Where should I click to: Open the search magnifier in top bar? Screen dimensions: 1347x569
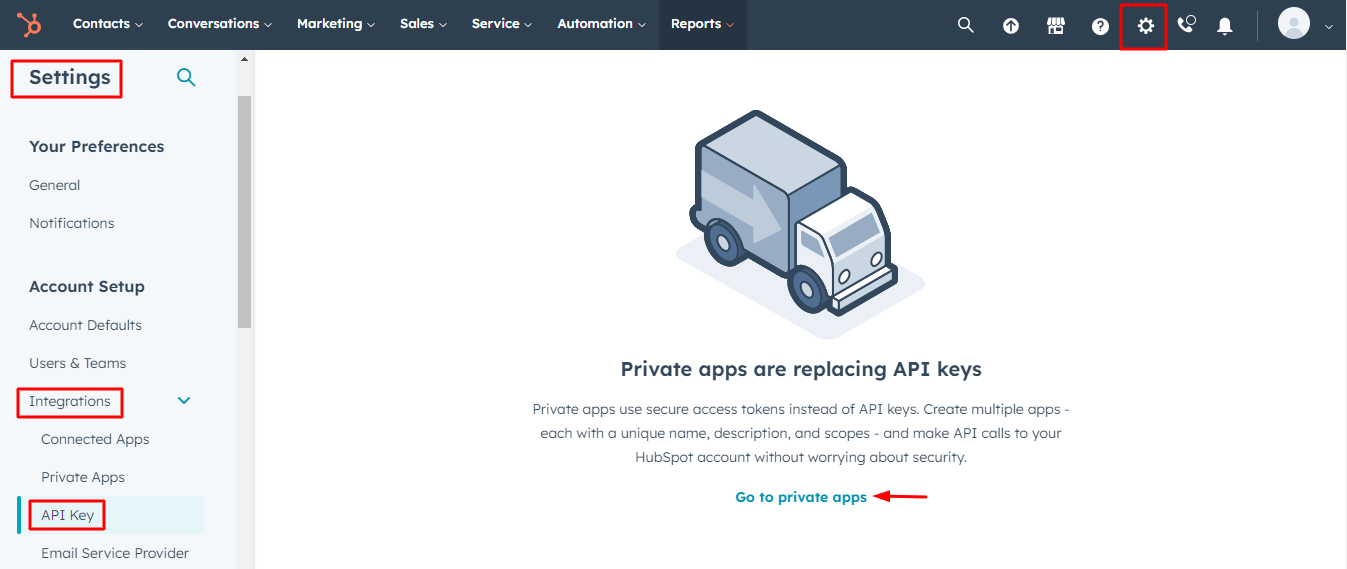tap(965, 25)
